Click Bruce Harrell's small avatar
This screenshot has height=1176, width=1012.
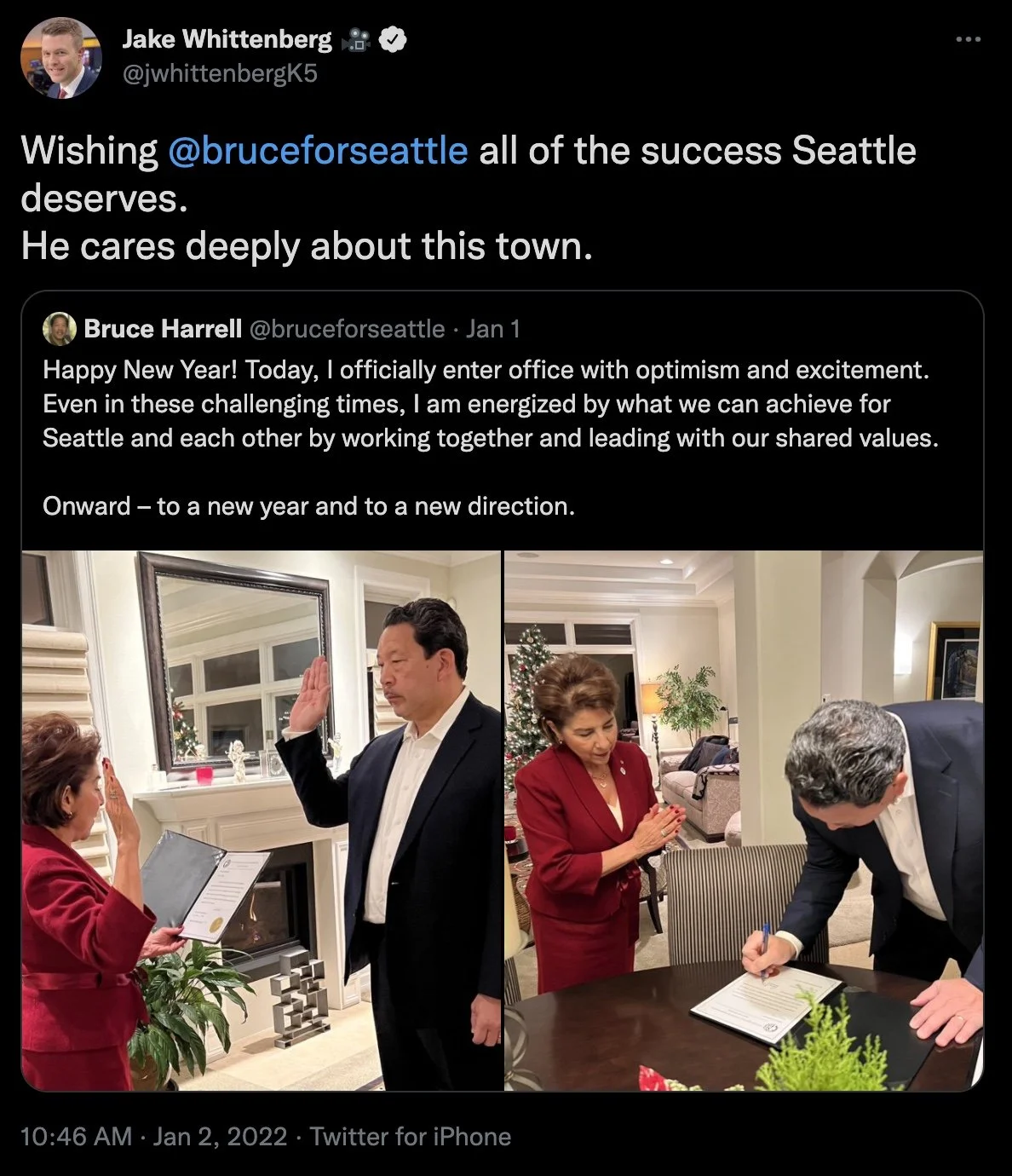click(x=59, y=329)
